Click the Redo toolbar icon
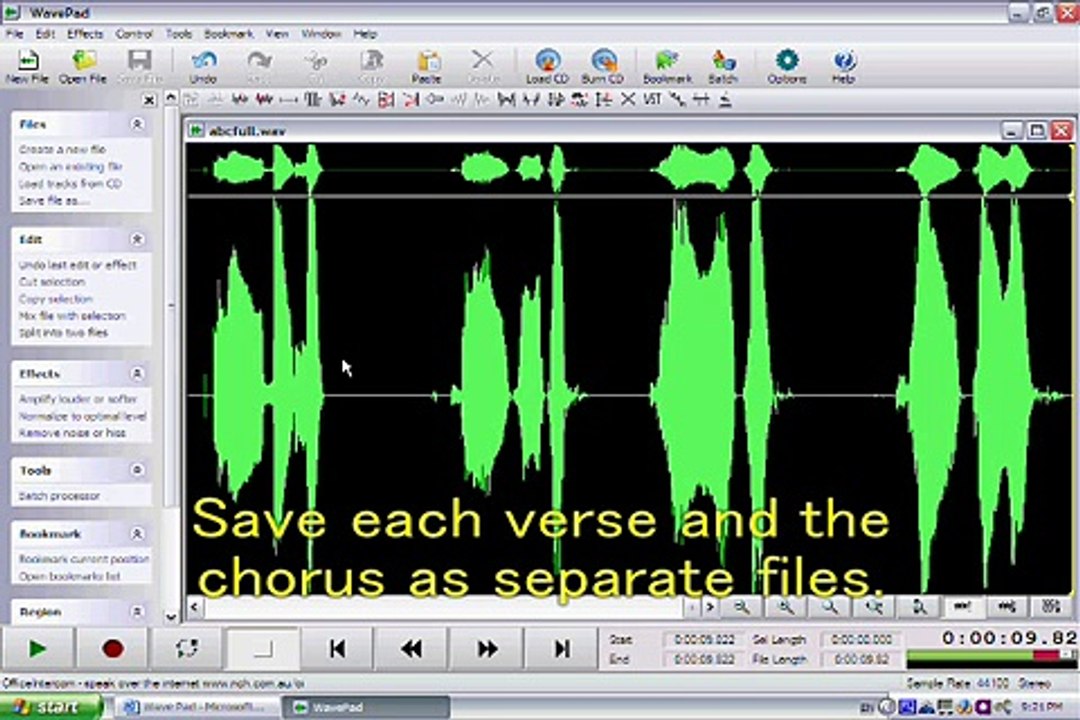Screen dimensions: 1080x720 [x=260, y=67]
